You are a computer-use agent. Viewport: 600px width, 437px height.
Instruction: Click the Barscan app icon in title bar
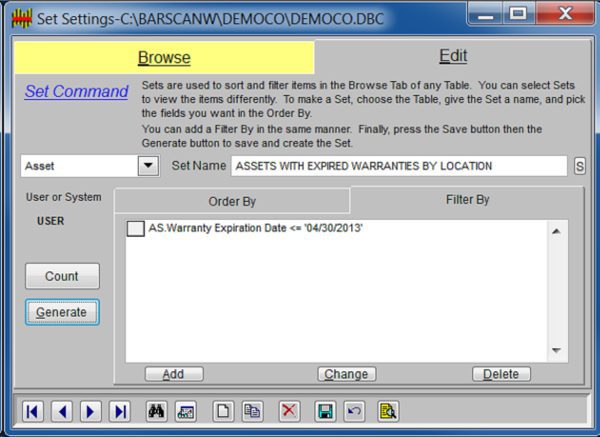[x=21, y=18]
